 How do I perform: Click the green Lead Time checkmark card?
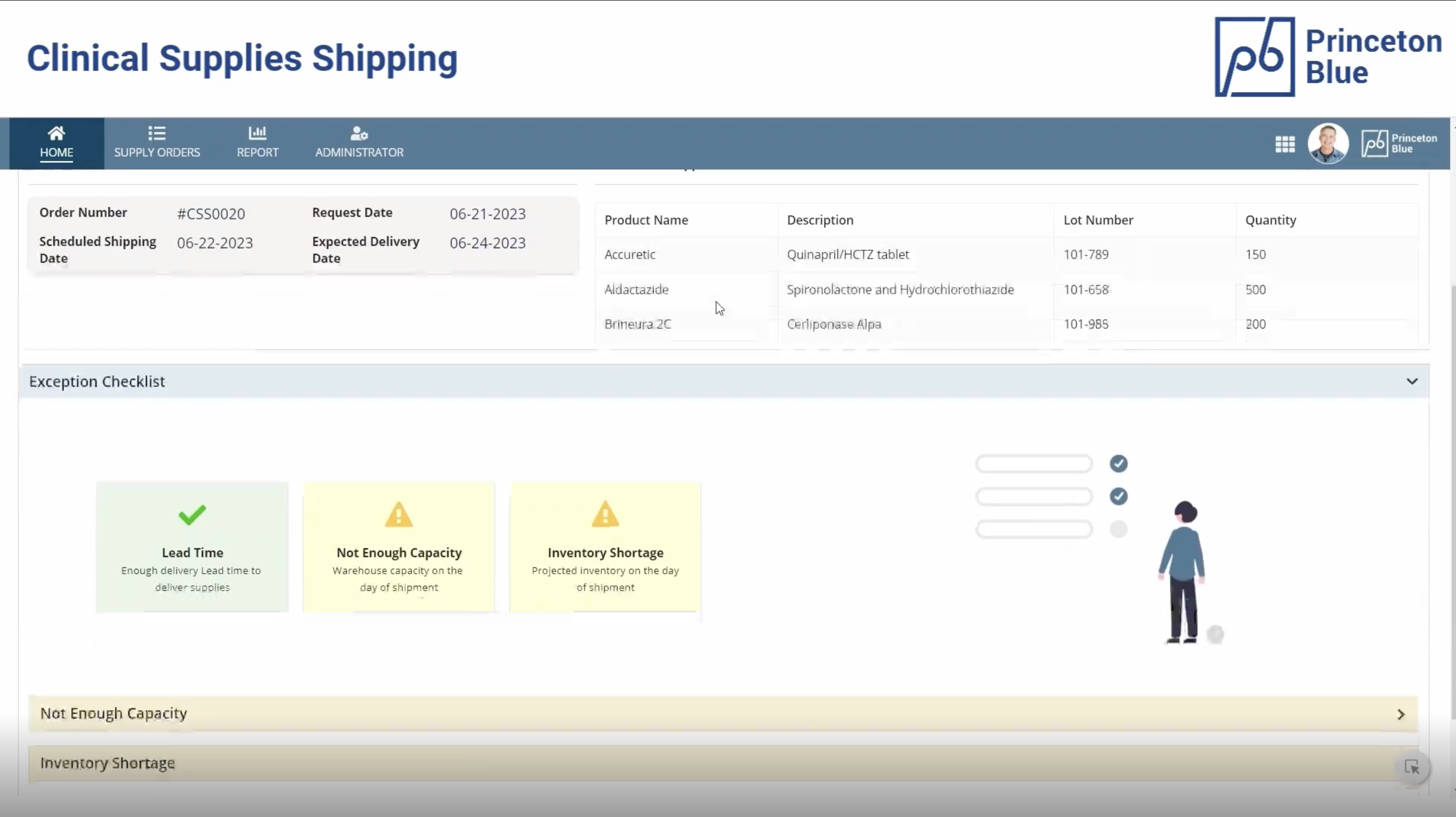192,546
